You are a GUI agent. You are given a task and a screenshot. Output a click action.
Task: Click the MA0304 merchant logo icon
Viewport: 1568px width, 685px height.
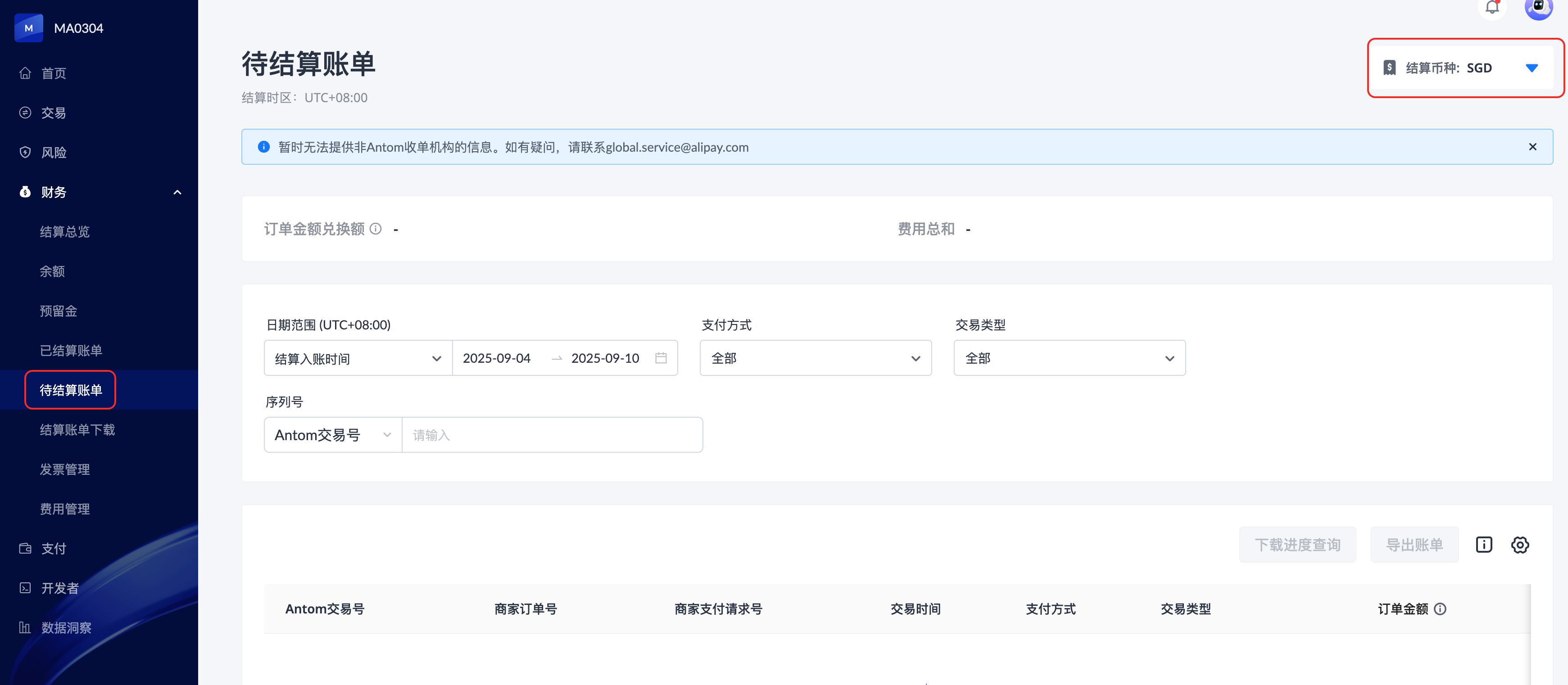pyautogui.click(x=29, y=28)
